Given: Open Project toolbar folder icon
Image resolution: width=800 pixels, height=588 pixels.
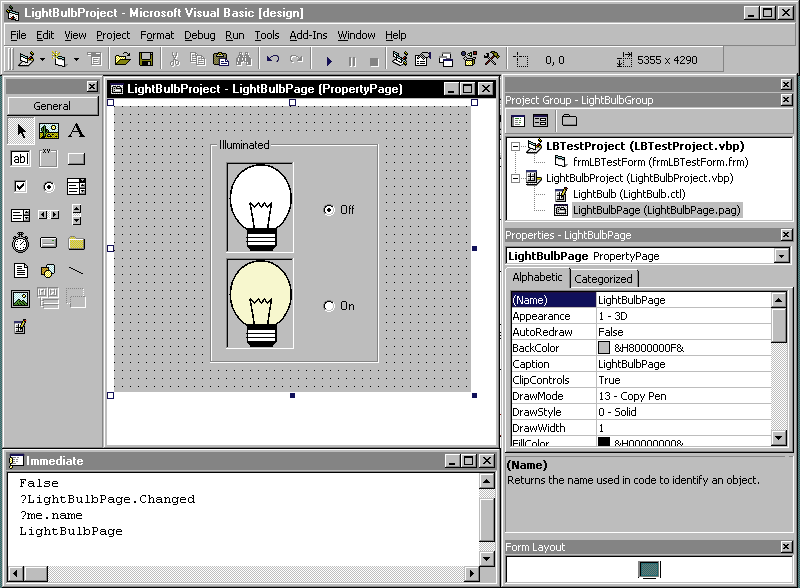Looking at the screenshot, I should point(122,60).
